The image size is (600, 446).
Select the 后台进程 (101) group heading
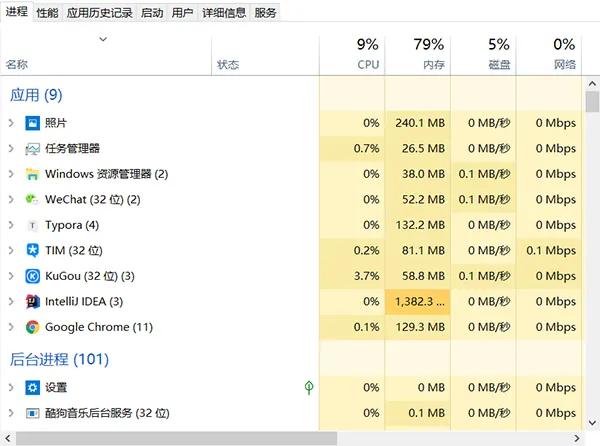pos(59,359)
